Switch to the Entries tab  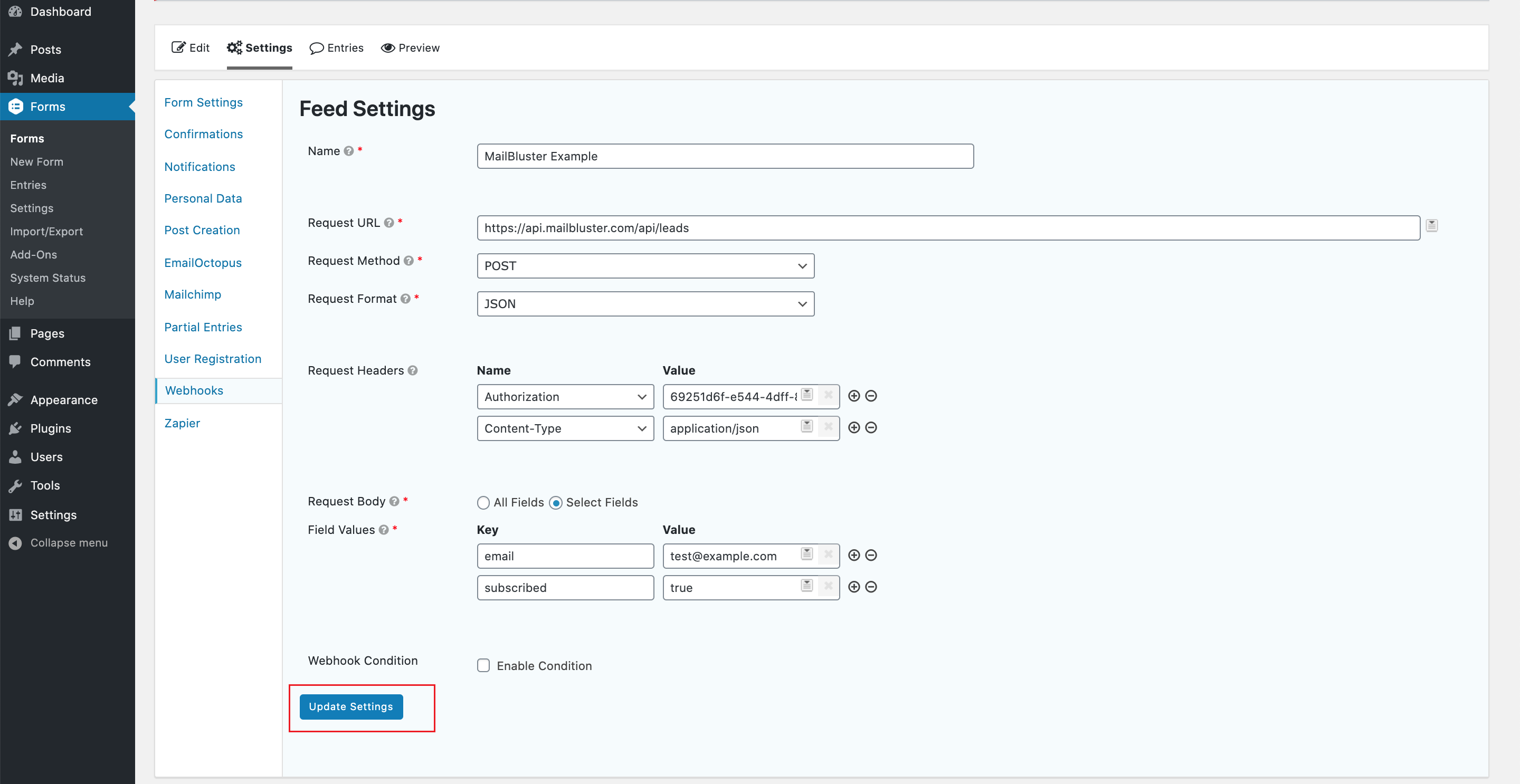point(336,48)
